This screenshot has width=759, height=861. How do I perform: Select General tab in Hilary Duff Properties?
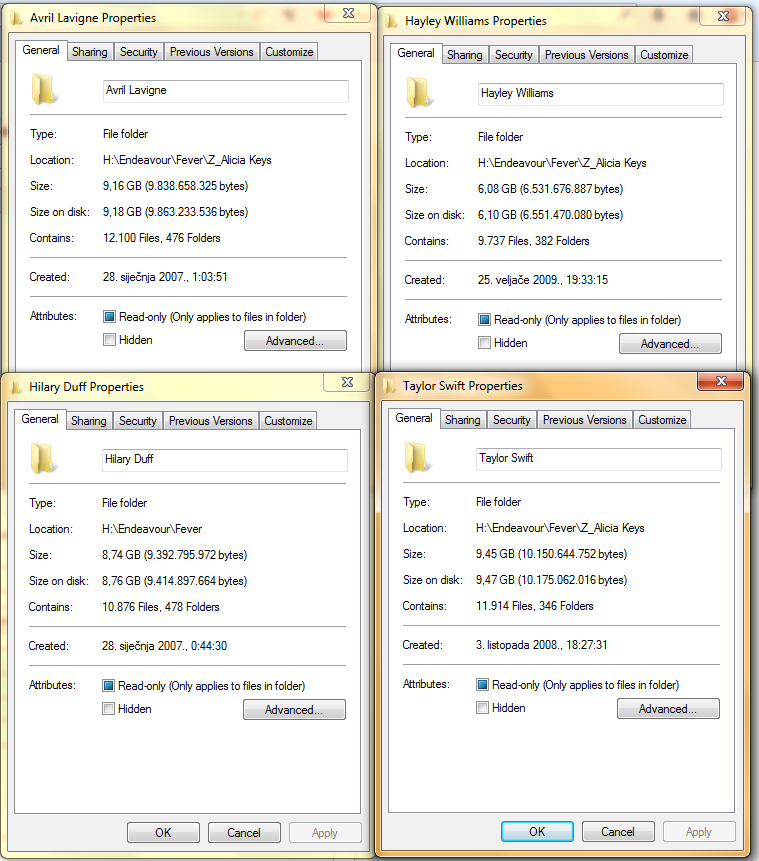point(40,419)
